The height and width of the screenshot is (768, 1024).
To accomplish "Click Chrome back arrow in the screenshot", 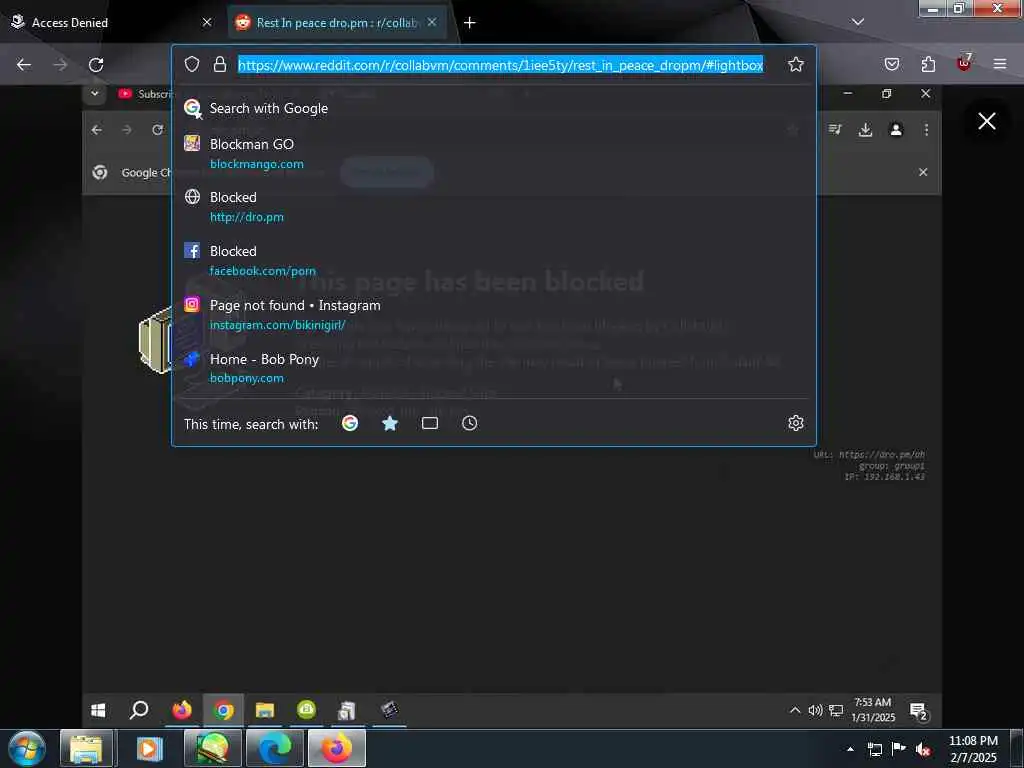I will tap(97, 130).
